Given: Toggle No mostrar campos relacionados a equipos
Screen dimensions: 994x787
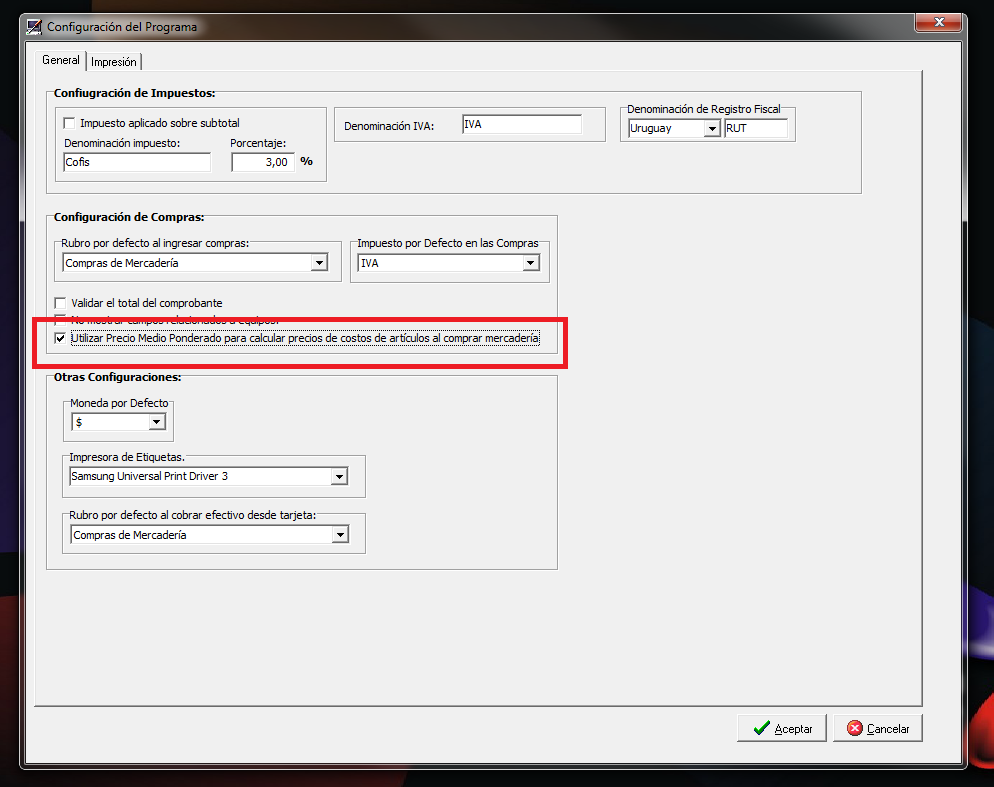Looking at the screenshot, I should point(61,320).
